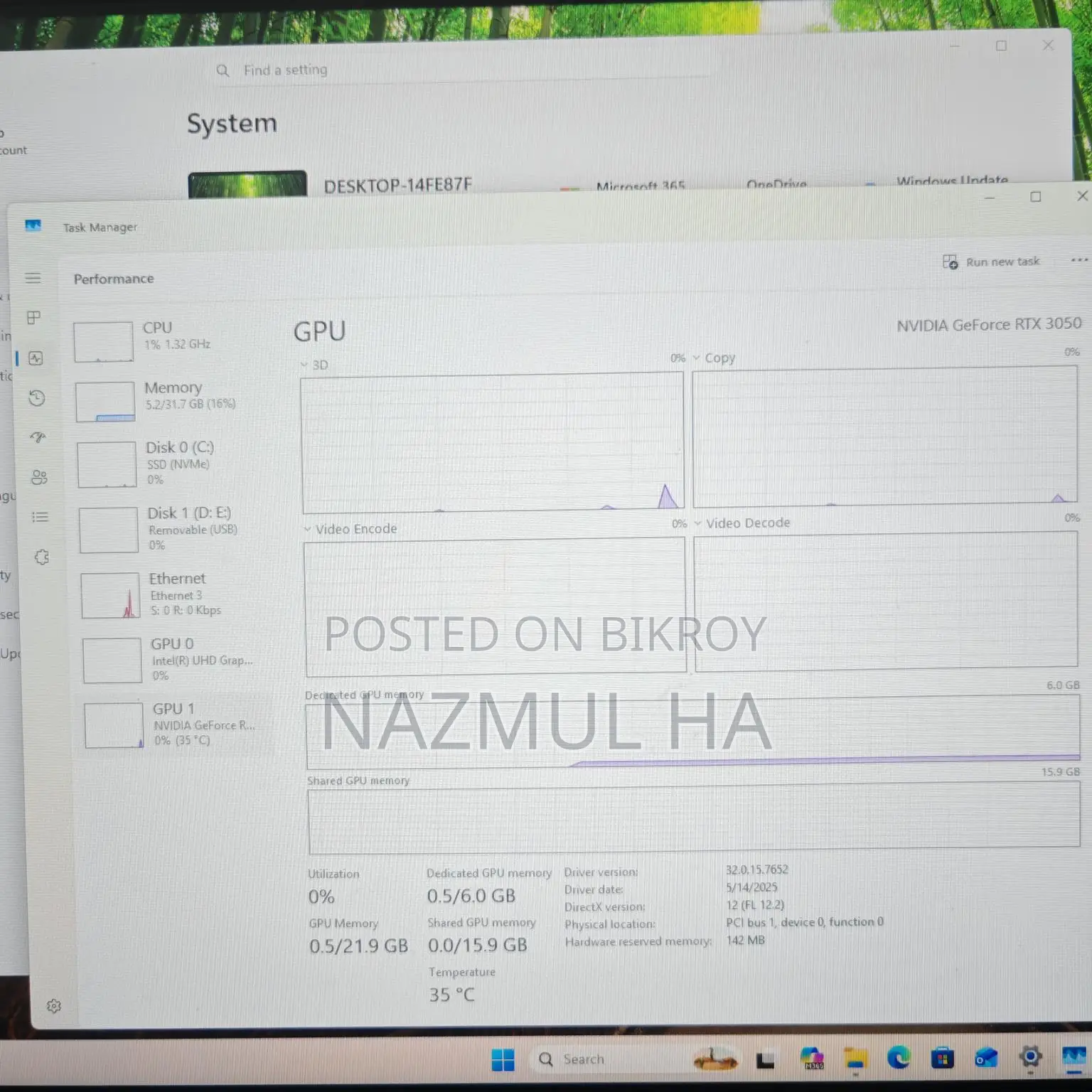Click 142 MB hardware reserved memory value
Viewport: 1092px width, 1092px height.
pos(746,940)
